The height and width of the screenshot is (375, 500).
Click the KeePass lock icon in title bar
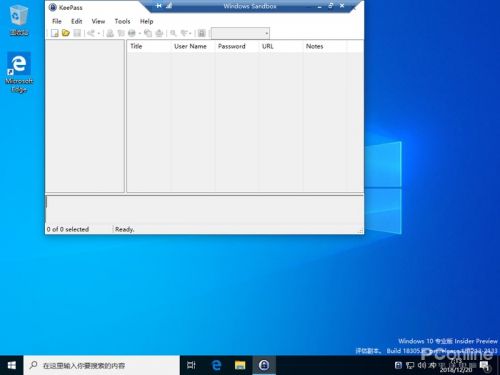53,7
